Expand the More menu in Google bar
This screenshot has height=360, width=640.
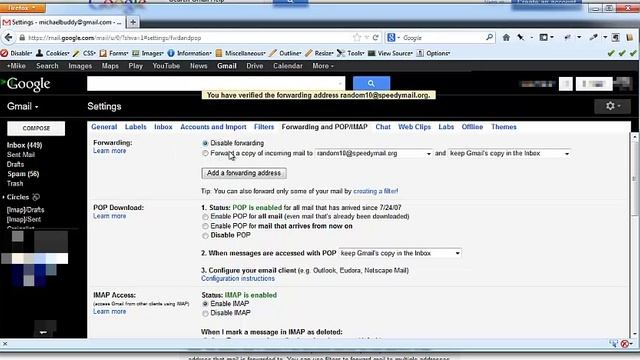tap(323, 66)
